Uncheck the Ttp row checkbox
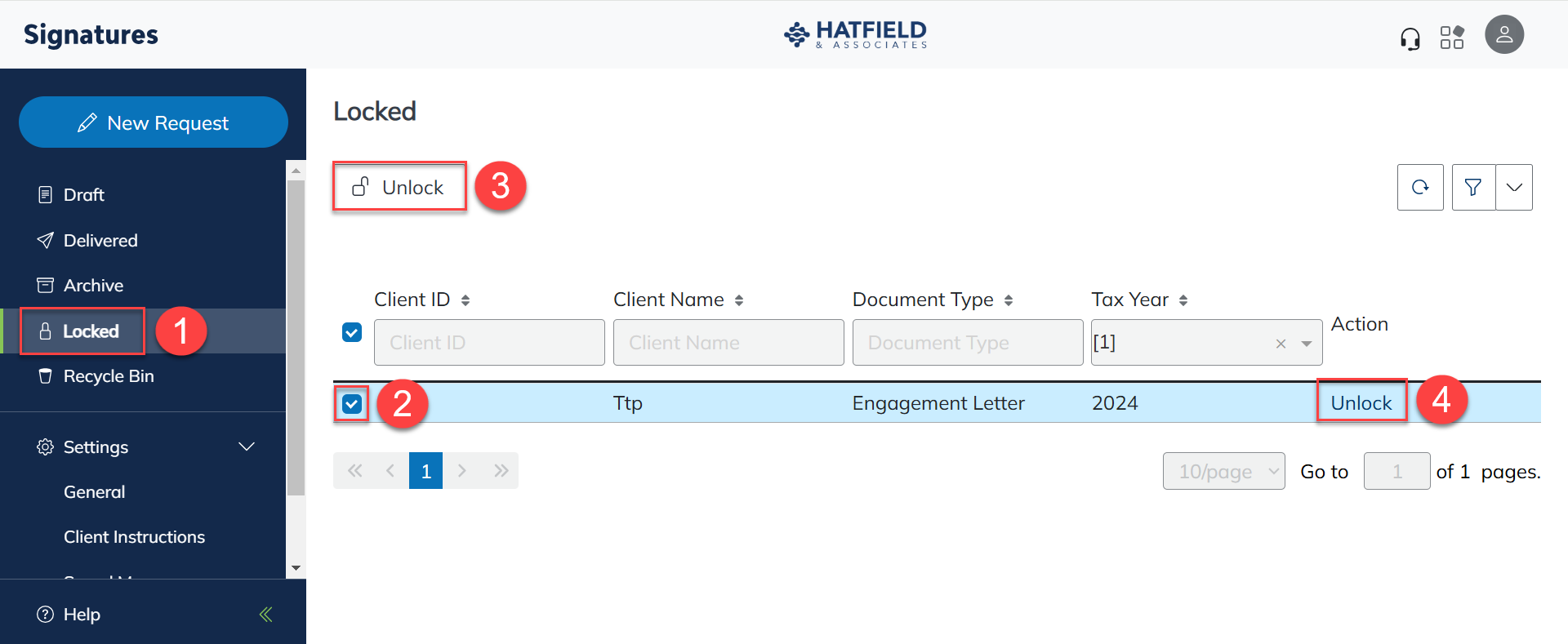1568x644 pixels. point(352,403)
